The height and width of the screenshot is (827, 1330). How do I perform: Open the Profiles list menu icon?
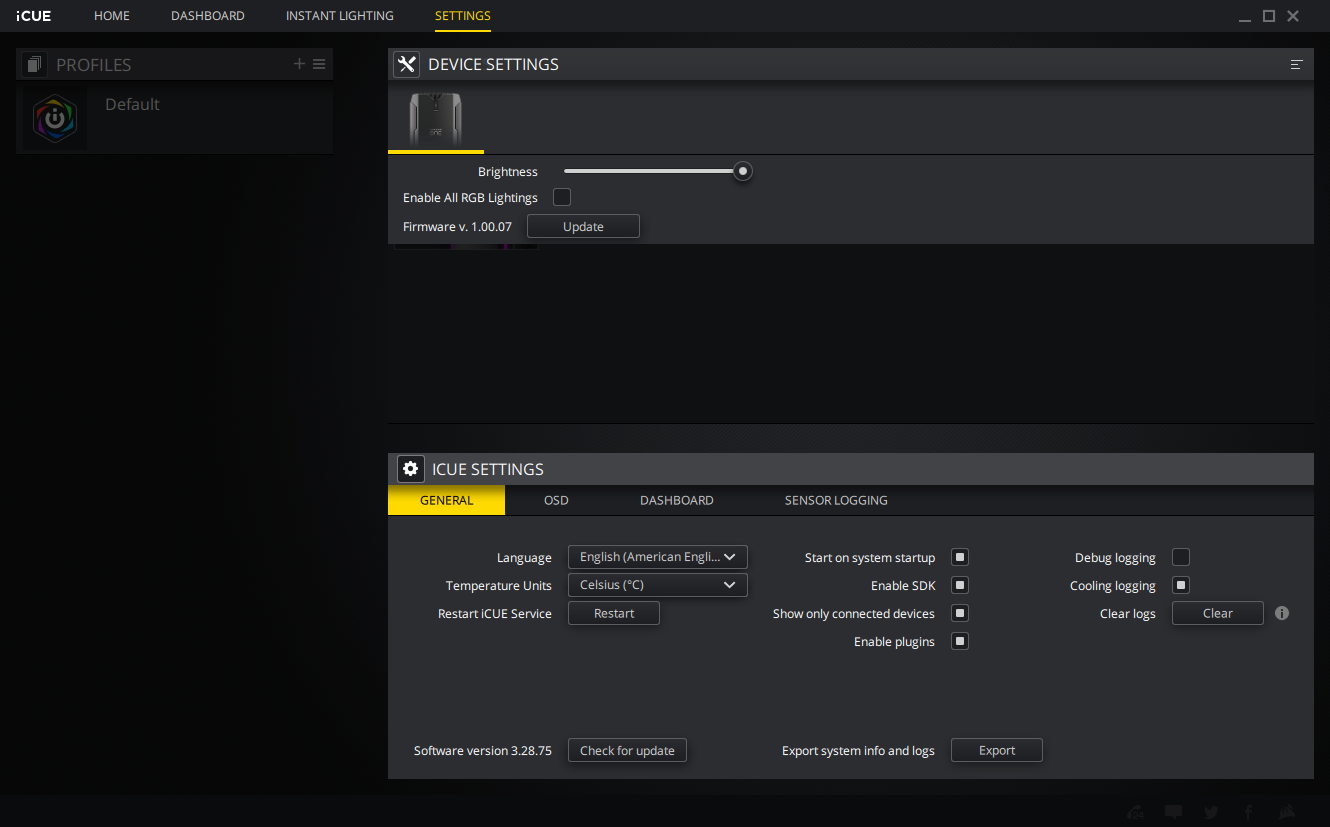tap(319, 64)
